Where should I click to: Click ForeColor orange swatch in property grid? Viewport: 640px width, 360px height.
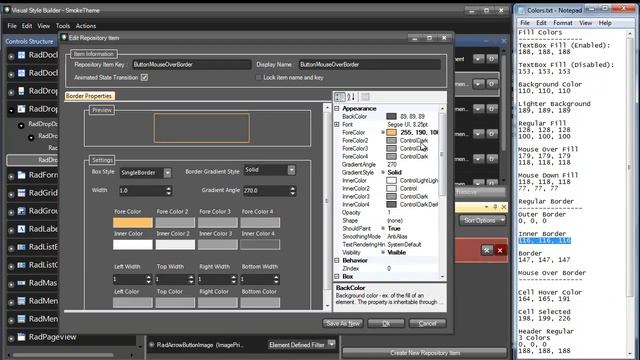coord(391,132)
